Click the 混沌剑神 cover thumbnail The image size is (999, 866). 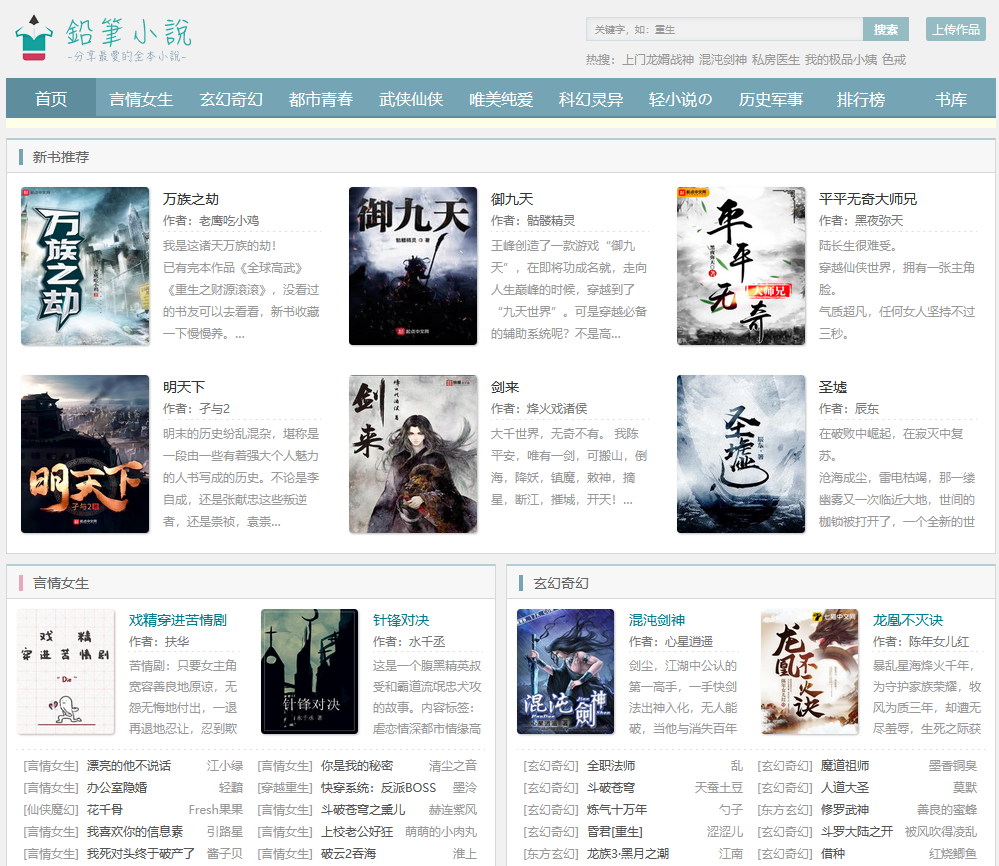tap(565, 671)
